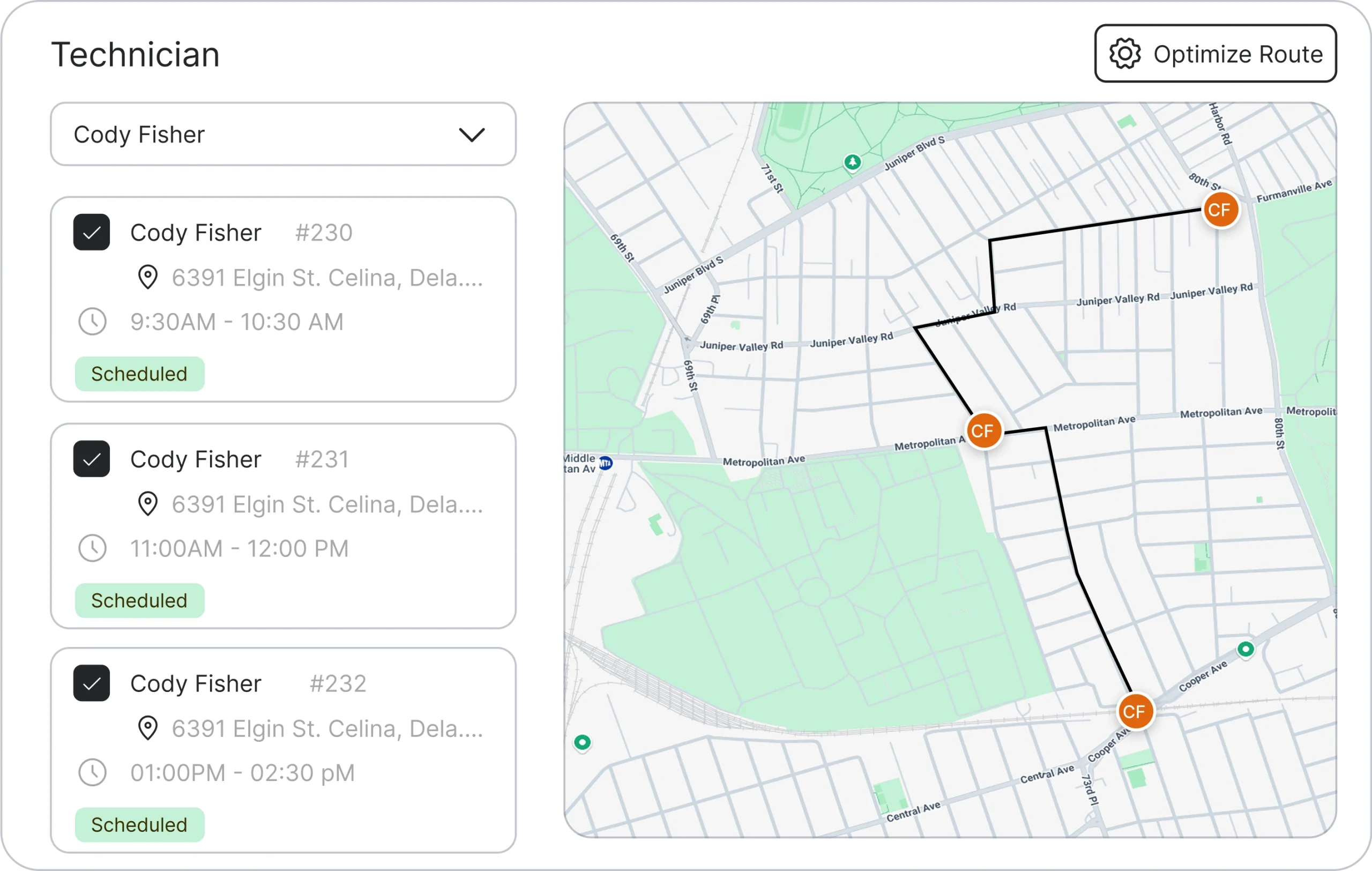Click the 11:00AM - 12:00 PM time slot

click(240, 548)
